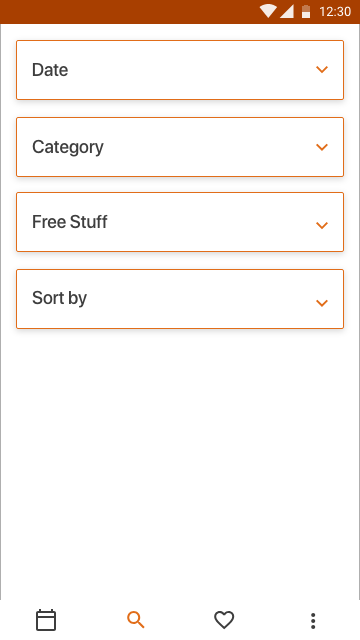Open the three-dot overflow menu

click(313, 620)
